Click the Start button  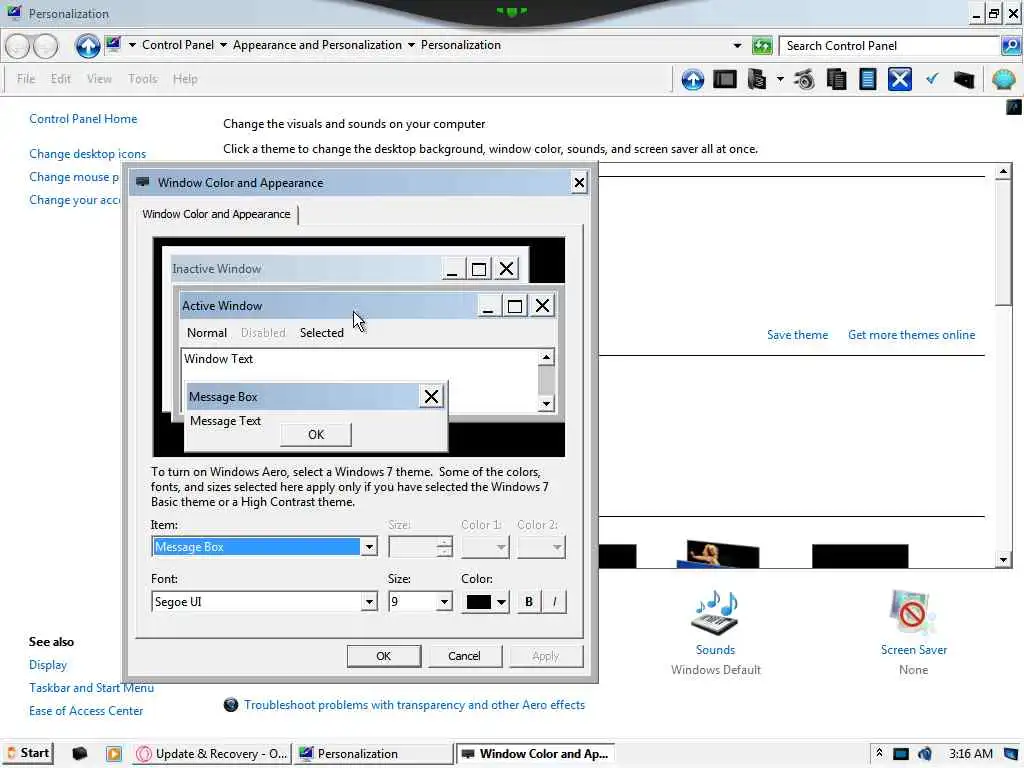pos(28,753)
